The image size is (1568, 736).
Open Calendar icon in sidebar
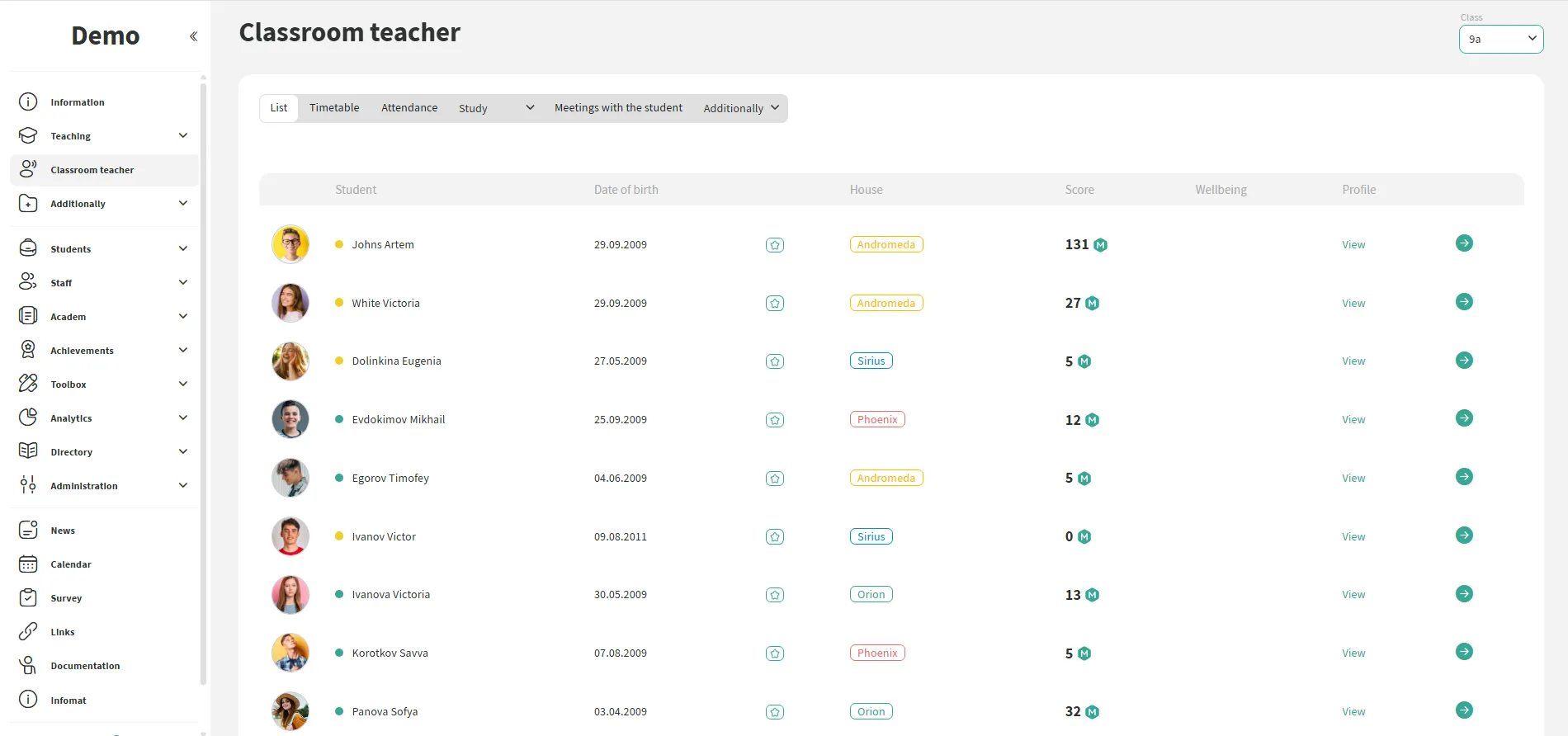tap(28, 564)
